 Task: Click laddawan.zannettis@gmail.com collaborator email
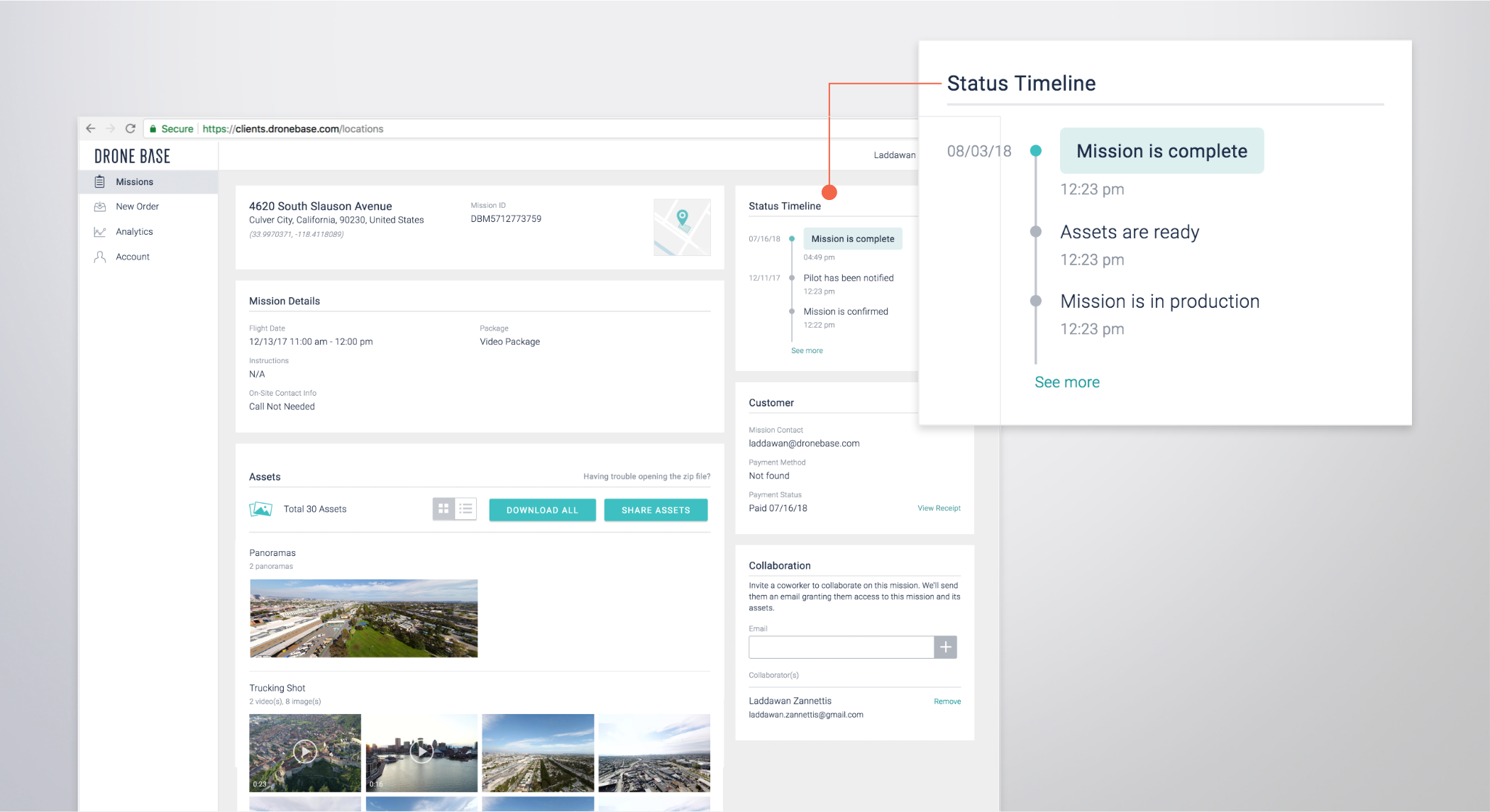[806, 715]
